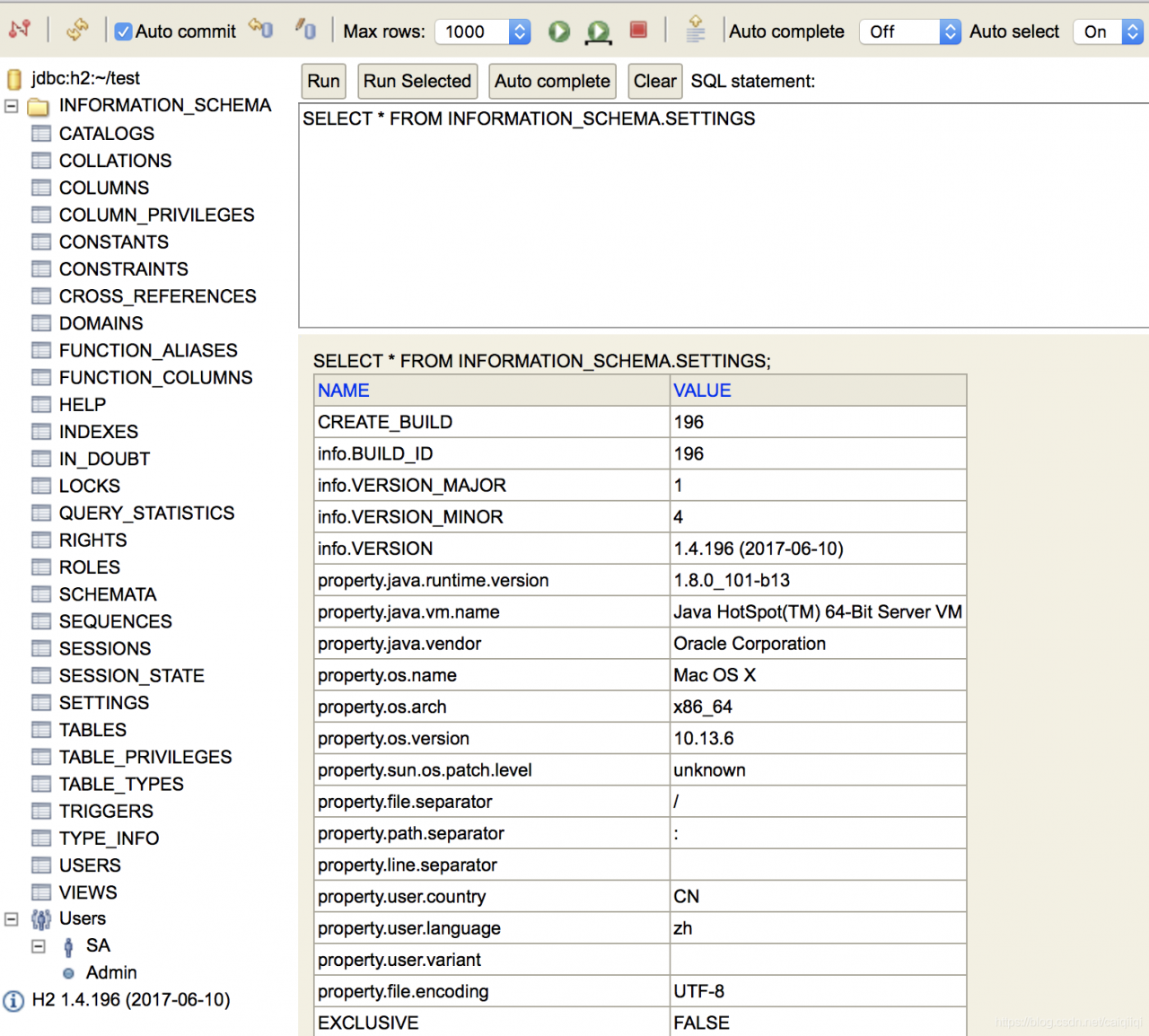Click the EXCLUSIVE setting name cell

pyautogui.click(x=492, y=1023)
